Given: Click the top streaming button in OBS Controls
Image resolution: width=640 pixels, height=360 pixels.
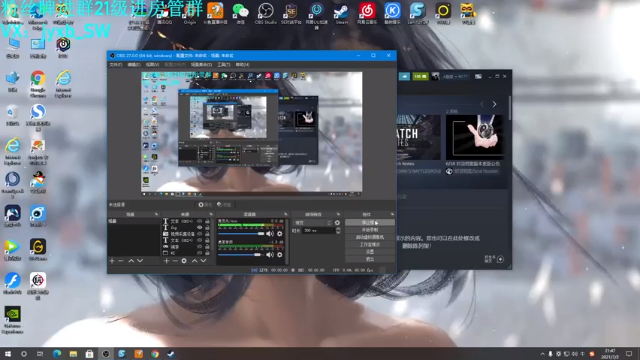Looking at the screenshot, I should [x=370, y=222].
